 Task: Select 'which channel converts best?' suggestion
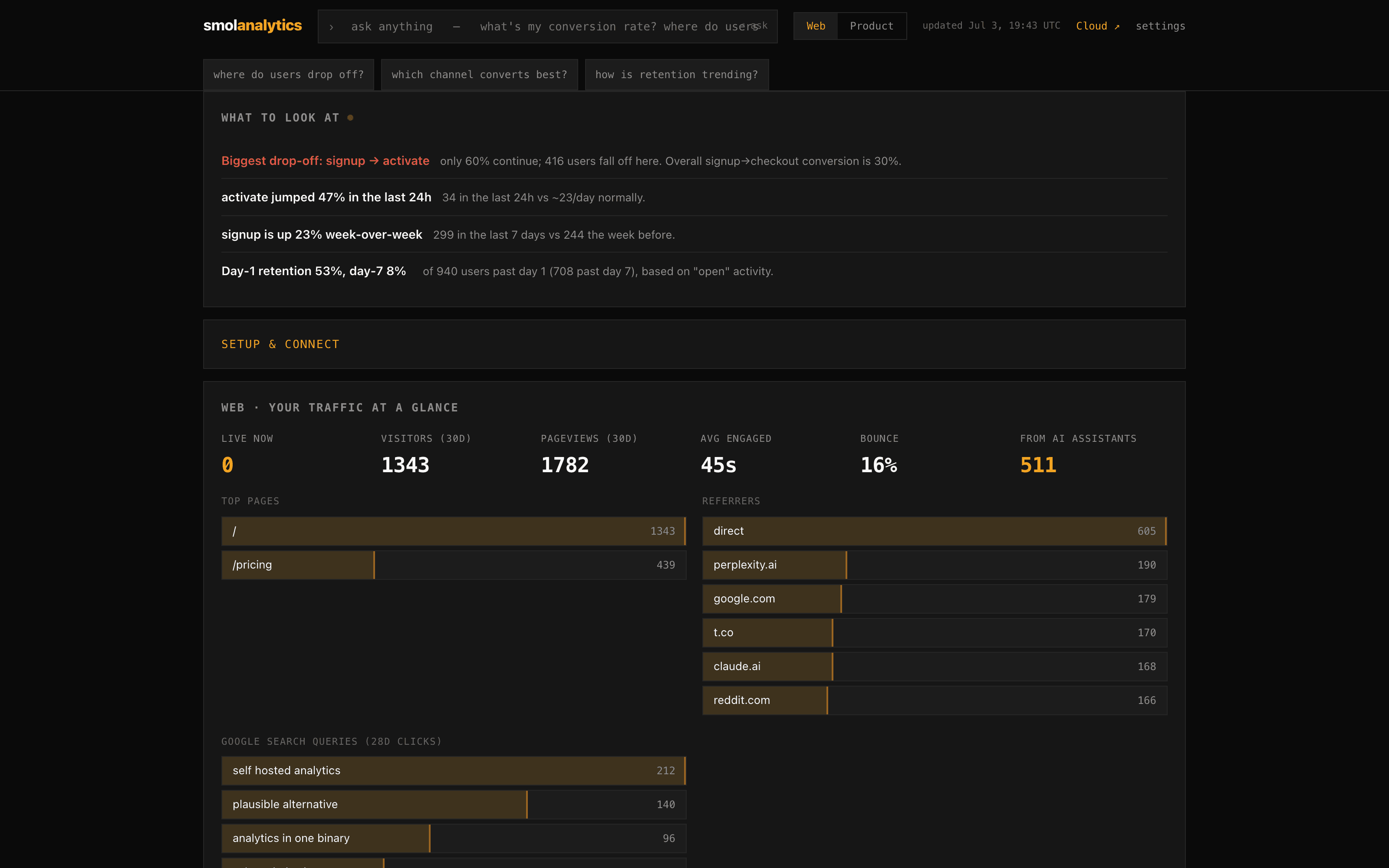click(x=479, y=75)
